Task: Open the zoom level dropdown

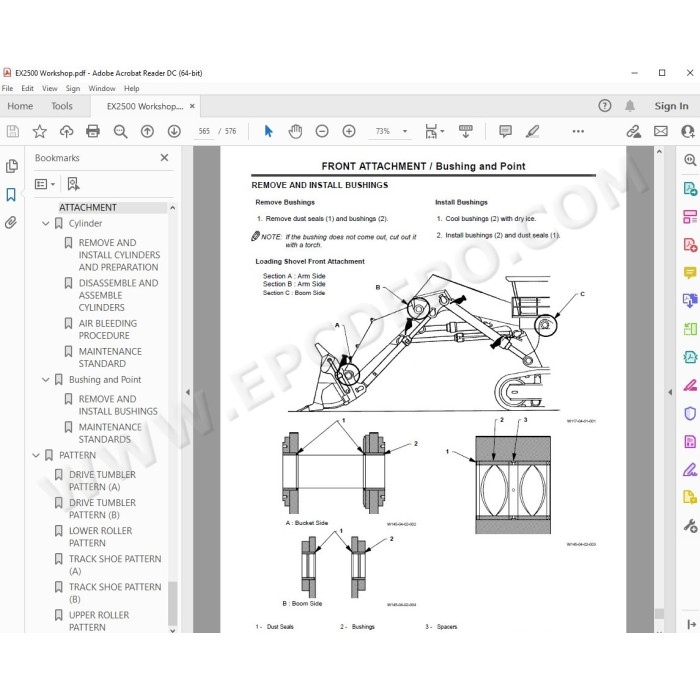Action: pos(405,131)
